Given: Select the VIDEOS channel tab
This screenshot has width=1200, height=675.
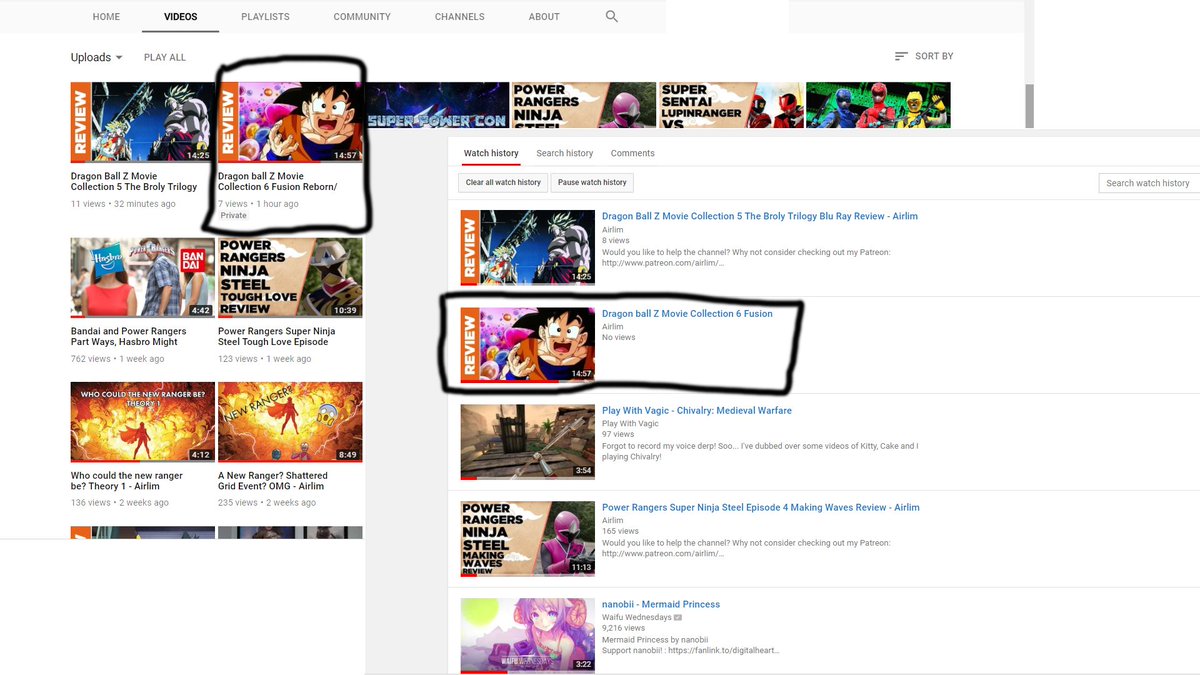Looking at the screenshot, I should point(181,17).
